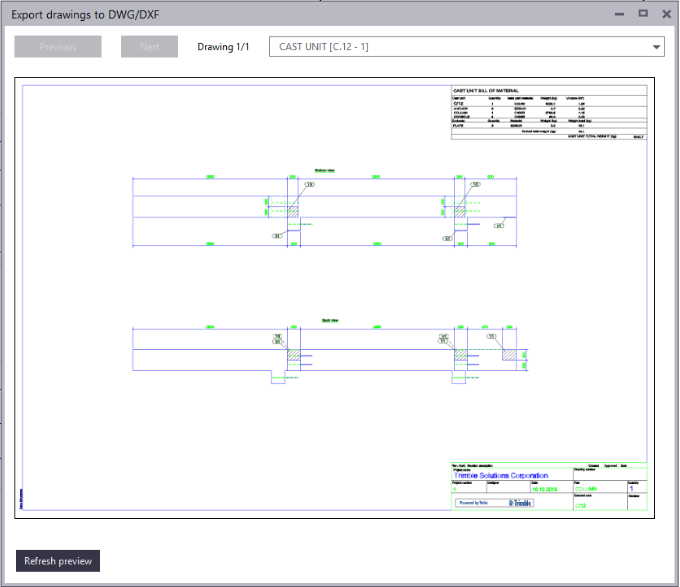Click the COLUMN text in title block
The width and height of the screenshot is (680, 587).
(586, 489)
